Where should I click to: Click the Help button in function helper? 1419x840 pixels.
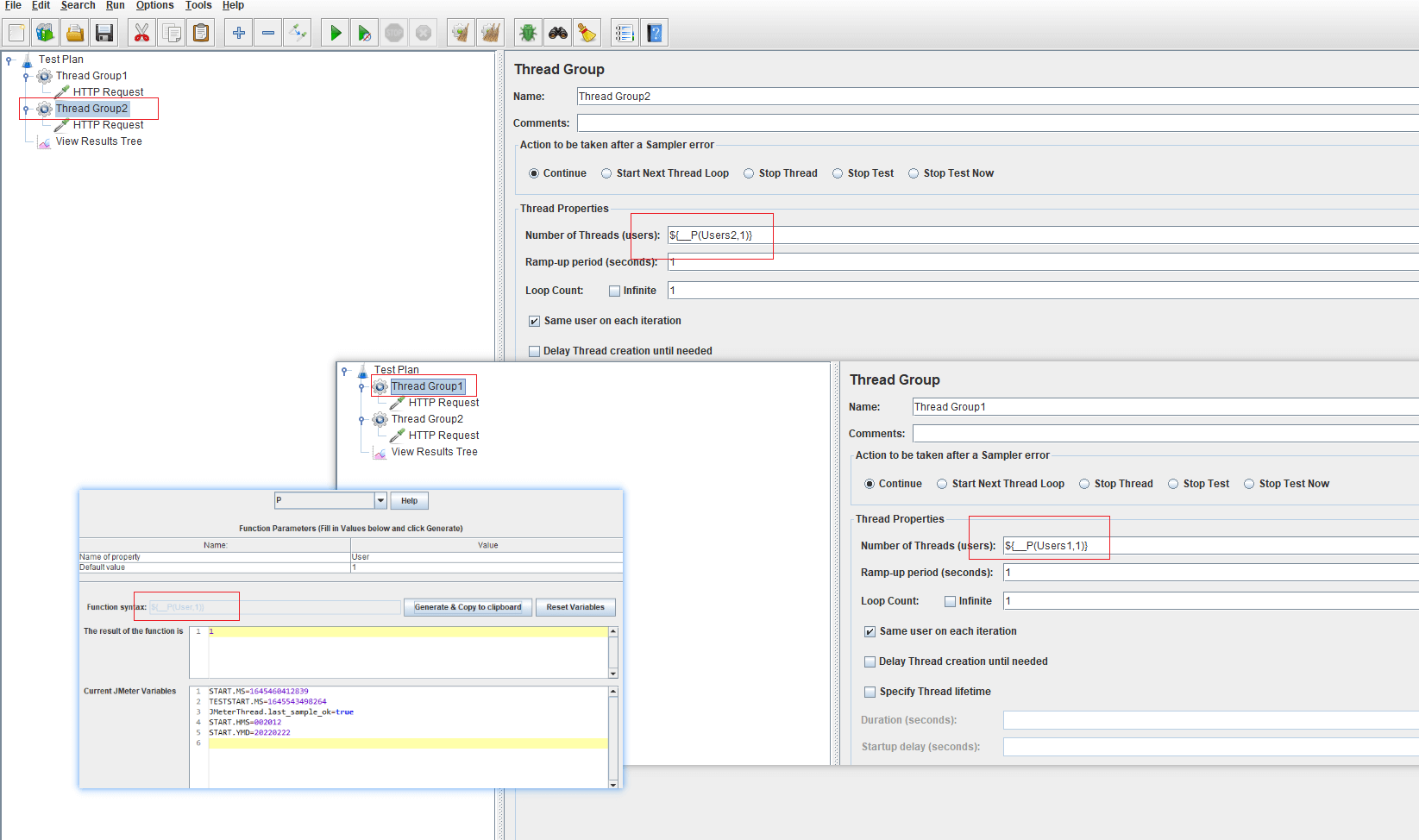[x=409, y=501]
